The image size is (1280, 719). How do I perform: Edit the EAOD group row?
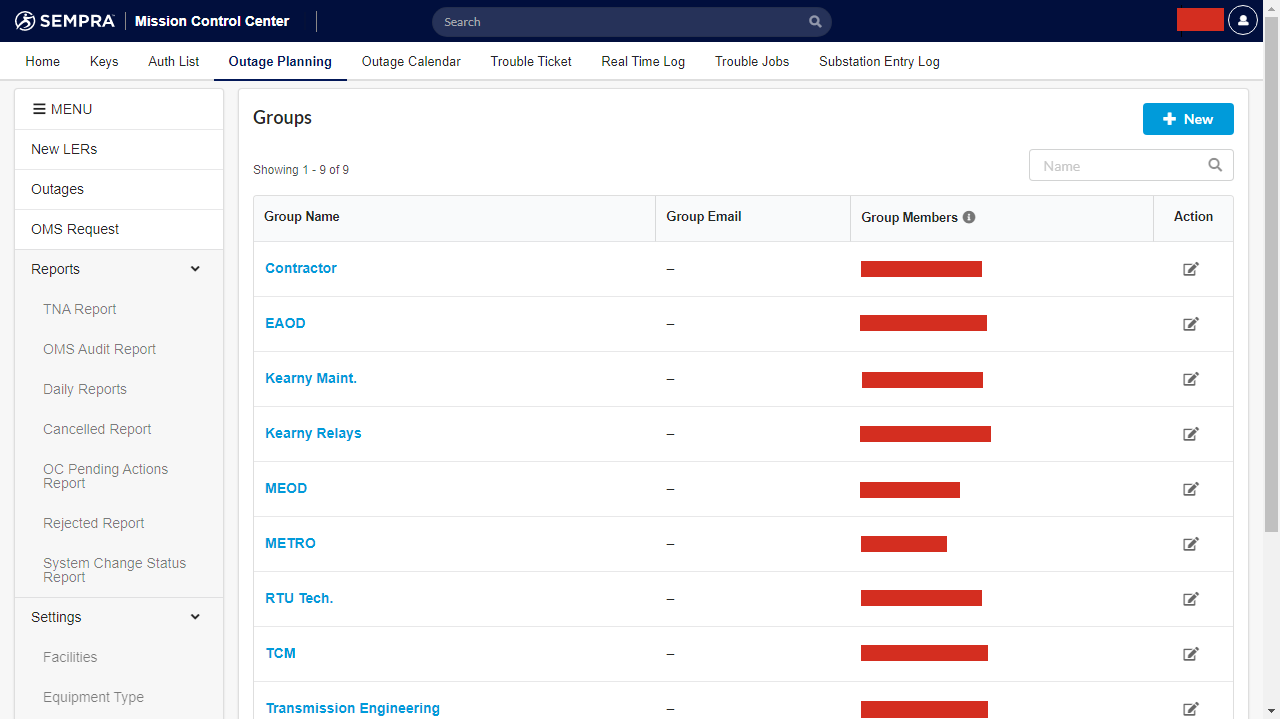[x=1190, y=324]
